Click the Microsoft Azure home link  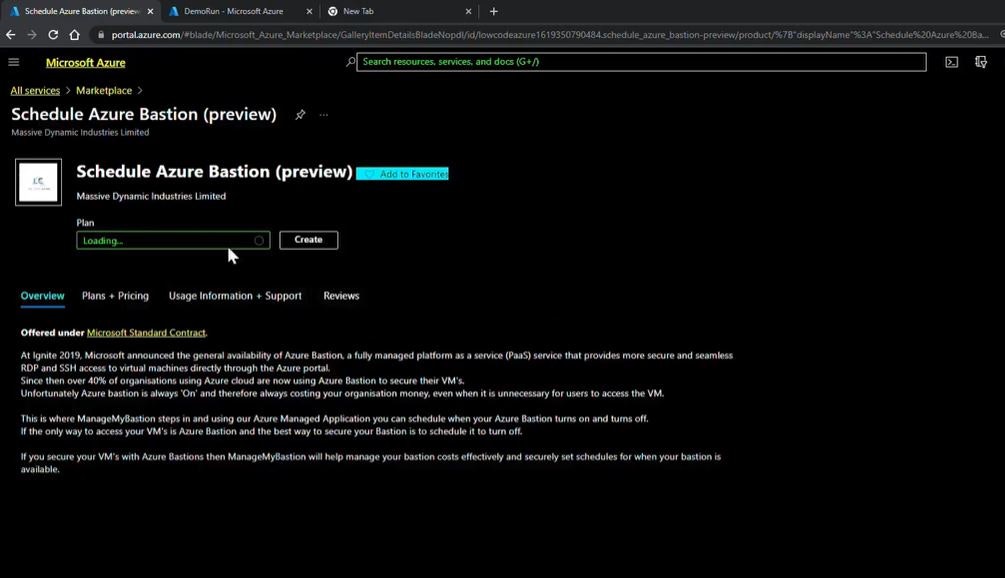[85, 63]
